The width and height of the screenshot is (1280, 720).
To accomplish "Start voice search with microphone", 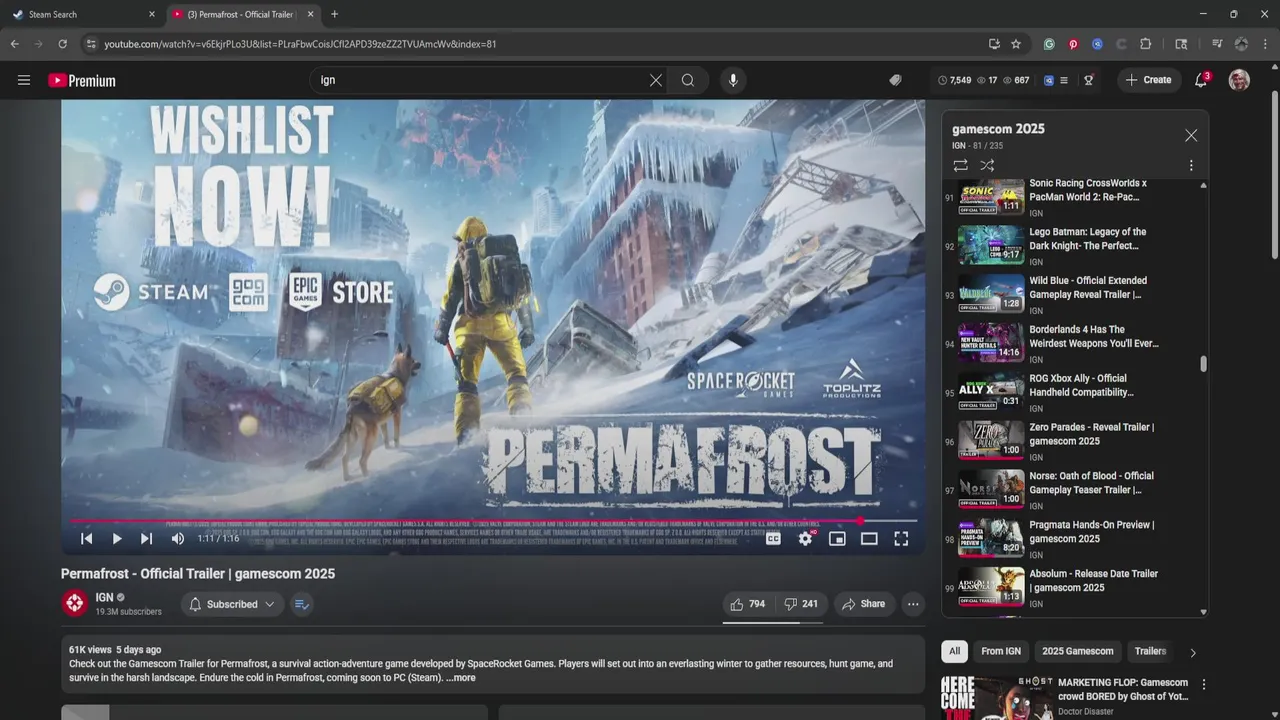I will coord(733,80).
